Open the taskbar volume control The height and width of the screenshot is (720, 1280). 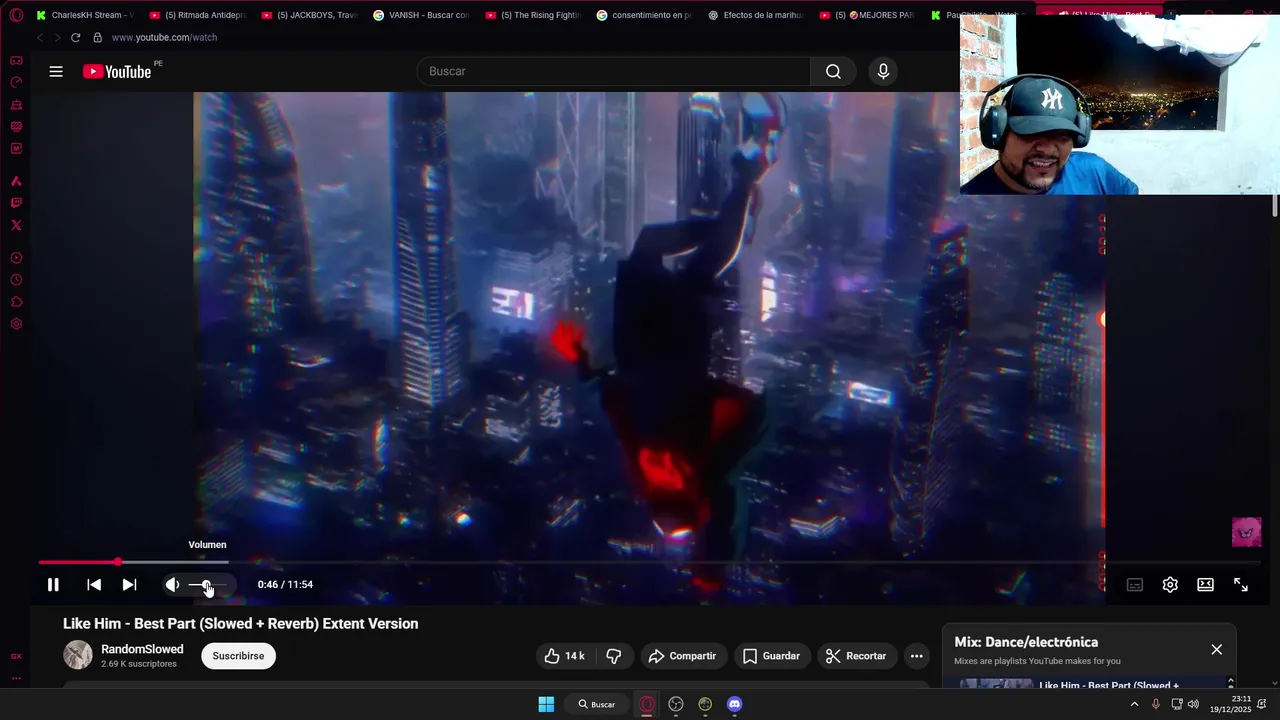coord(1193,704)
